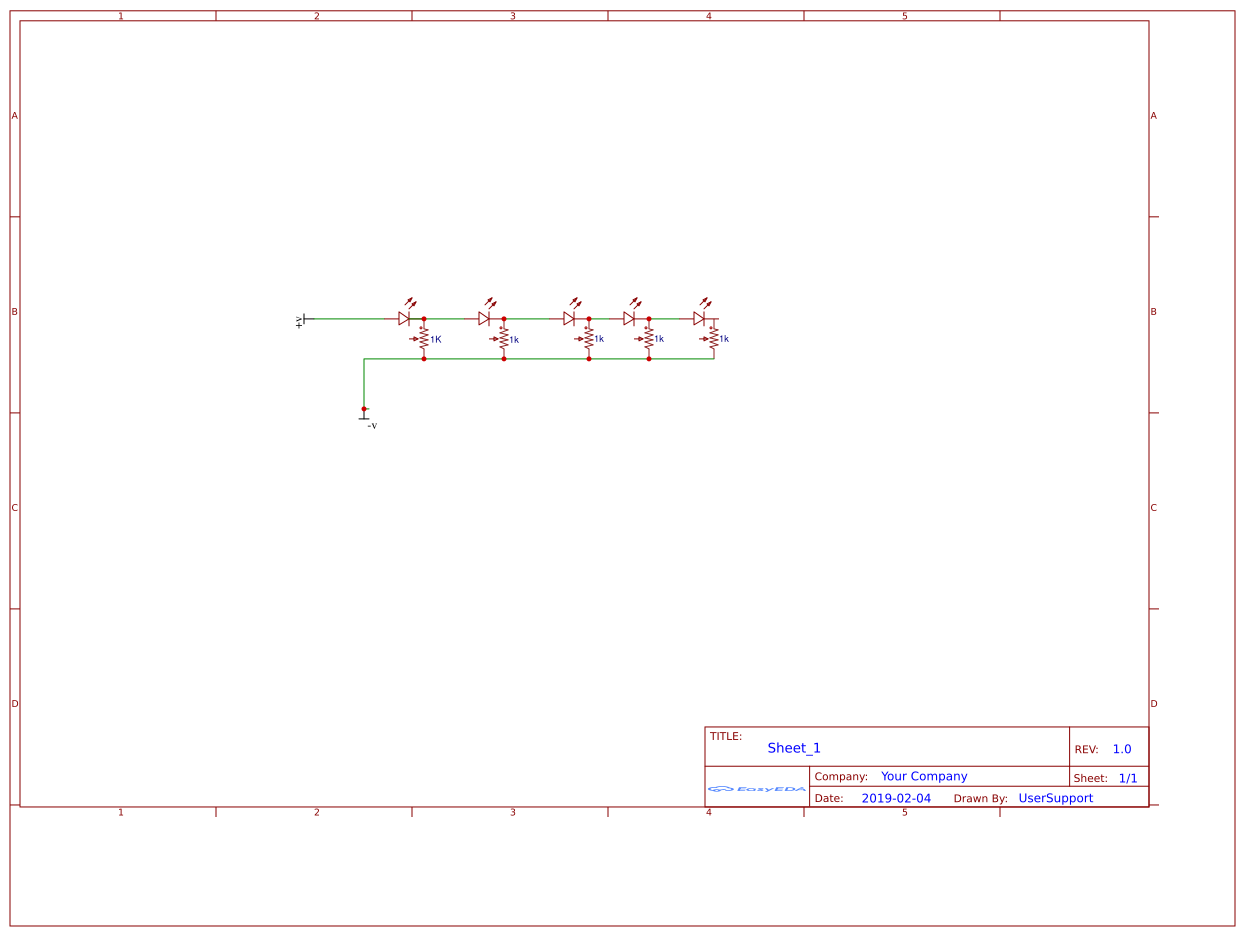Viewport: 1245px width, 936px height.
Task: Click the horizontal wire connecting the photodiodes
Action: [450, 317]
